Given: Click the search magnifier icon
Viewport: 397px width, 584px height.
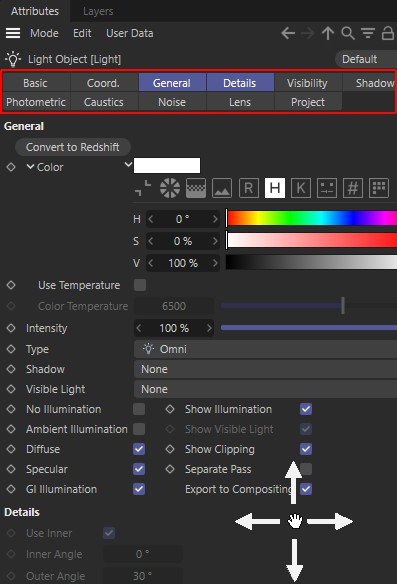Looking at the screenshot, I should tap(348, 33).
